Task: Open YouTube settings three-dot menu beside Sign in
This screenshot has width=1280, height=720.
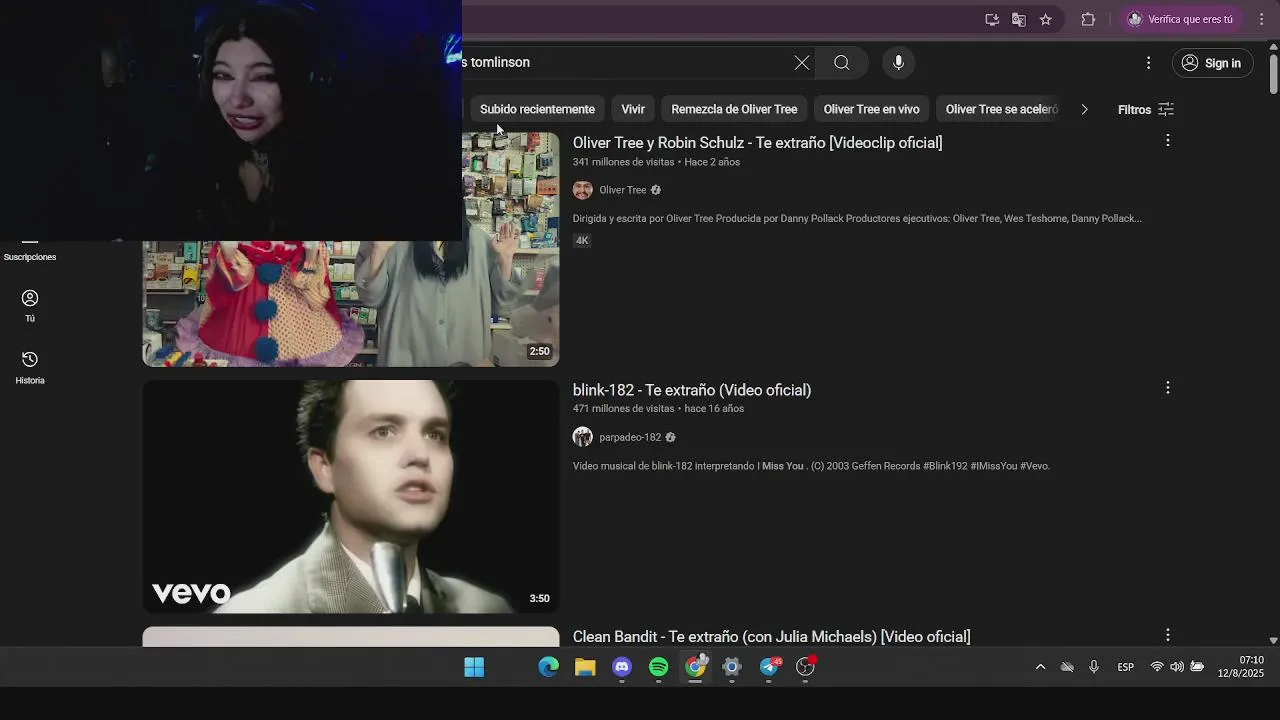Action: point(1148,63)
